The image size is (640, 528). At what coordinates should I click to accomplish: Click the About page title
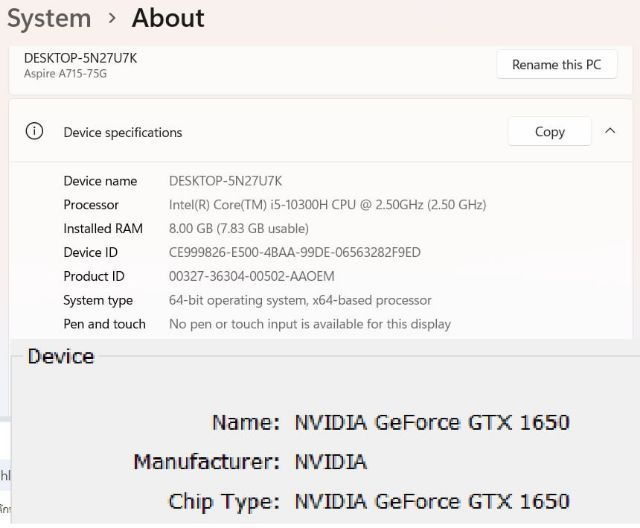(x=168, y=18)
